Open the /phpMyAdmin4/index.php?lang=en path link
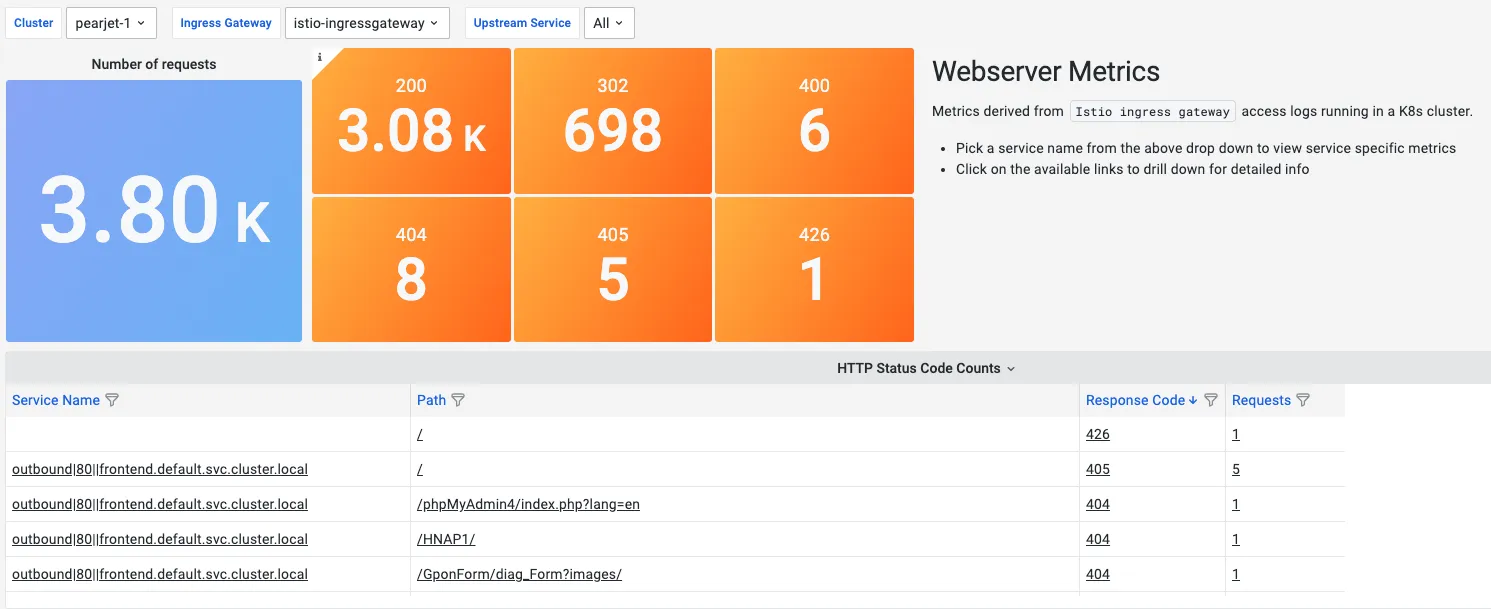This screenshot has width=1491, height=609. (528, 504)
